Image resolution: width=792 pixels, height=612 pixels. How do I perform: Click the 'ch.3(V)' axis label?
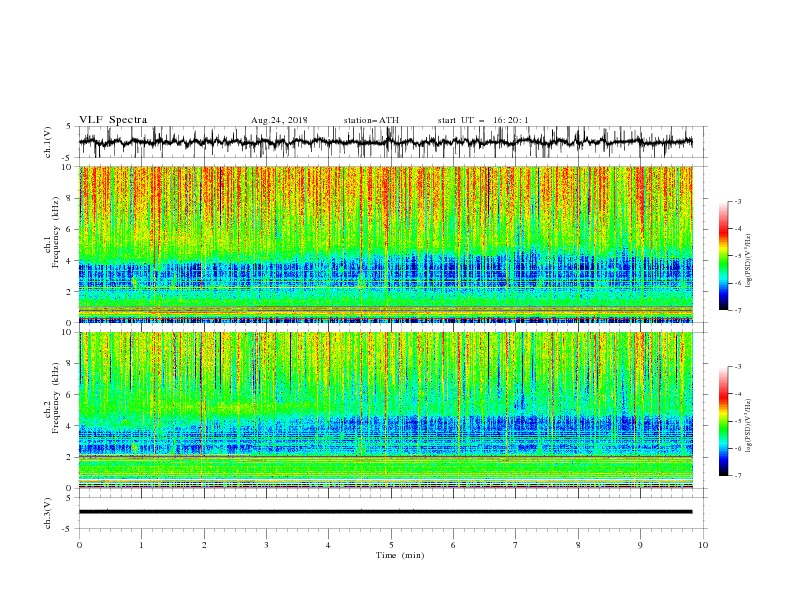tap(48, 513)
